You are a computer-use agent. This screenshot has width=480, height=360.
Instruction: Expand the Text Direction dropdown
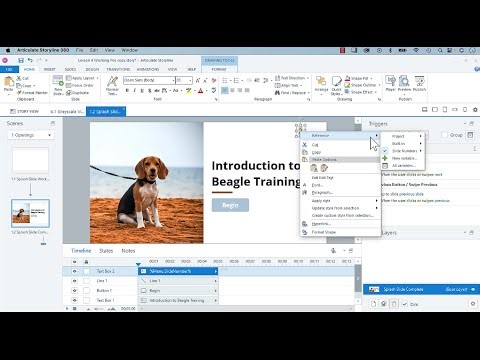(x=308, y=78)
